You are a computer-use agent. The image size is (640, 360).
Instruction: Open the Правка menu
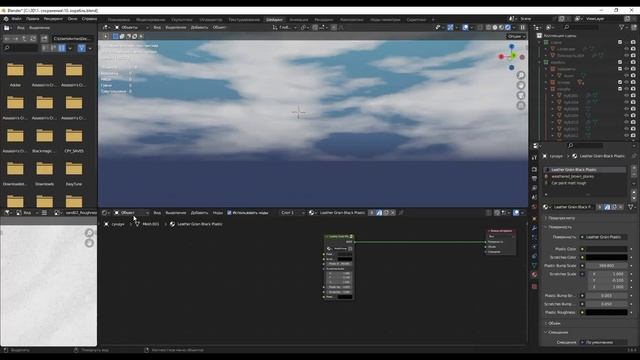coord(32,19)
